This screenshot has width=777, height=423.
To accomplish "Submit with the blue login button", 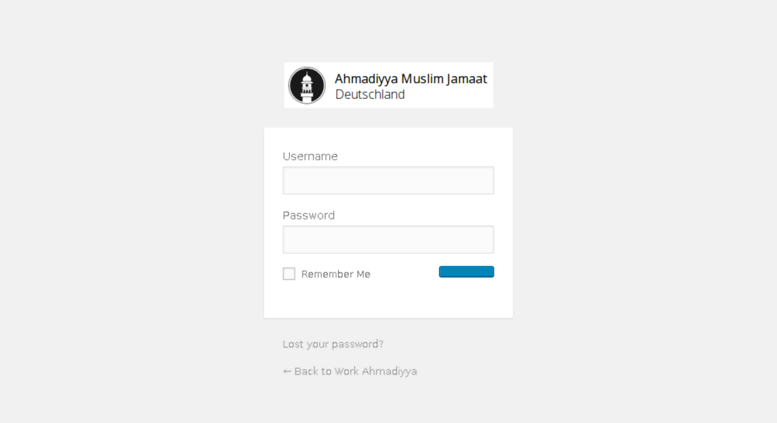I will coord(466,272).
